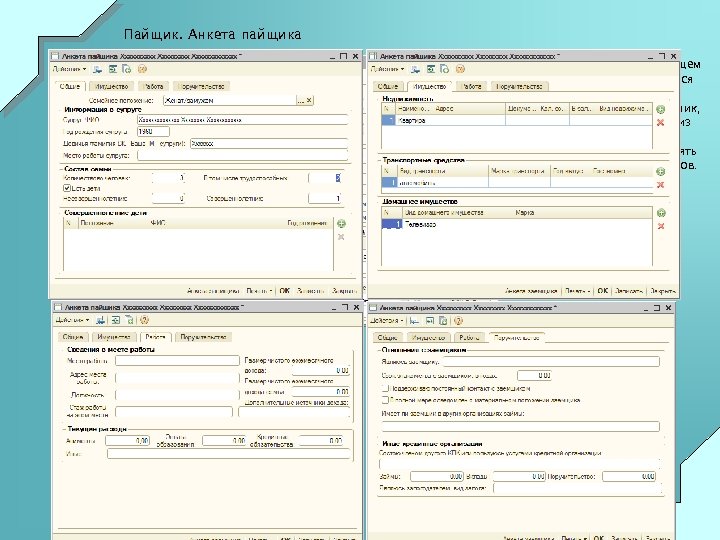Viewport: 720px width, 540px height.
Task: Select the Квартира cell in Недвижимость table
Action: 450,120
